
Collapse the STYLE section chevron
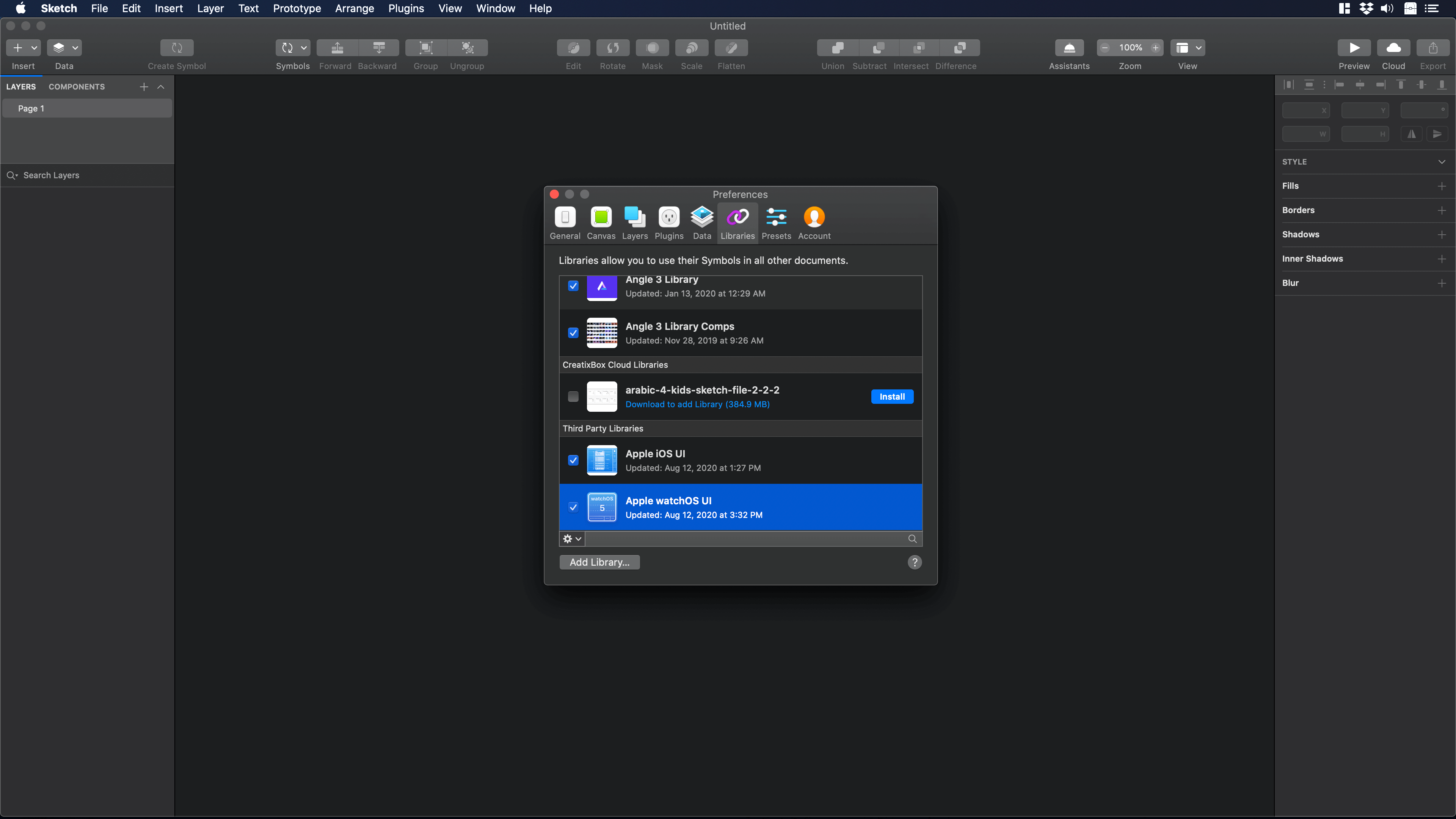1442,162
